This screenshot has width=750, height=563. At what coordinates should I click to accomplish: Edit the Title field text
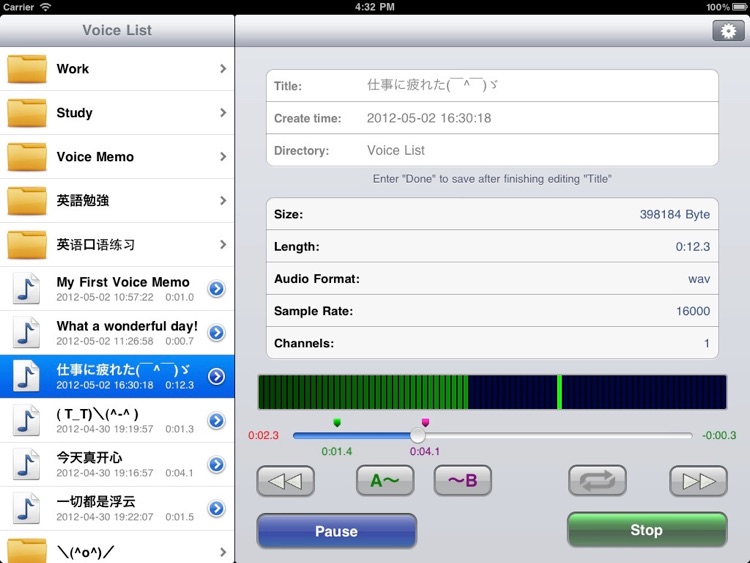click(x=432, y=85)
